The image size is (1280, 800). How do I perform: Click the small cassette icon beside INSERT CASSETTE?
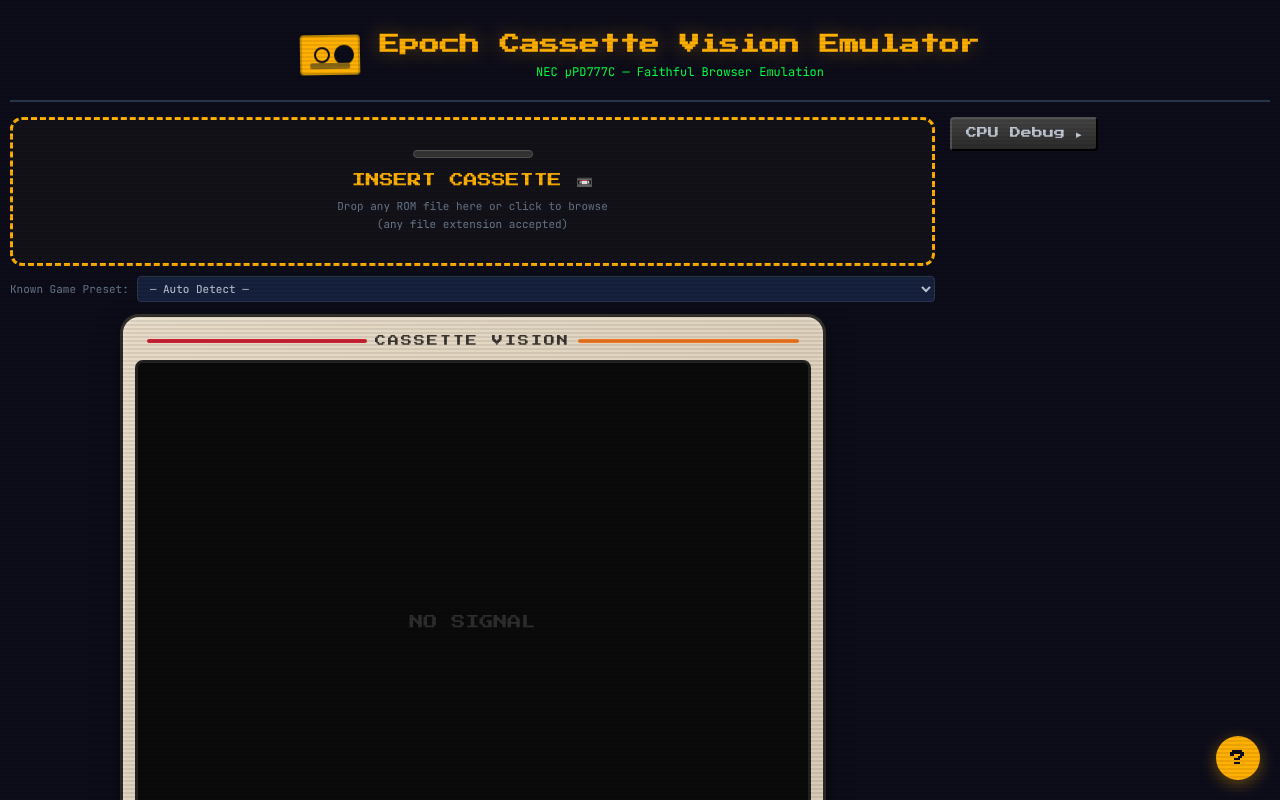(584, 181)
